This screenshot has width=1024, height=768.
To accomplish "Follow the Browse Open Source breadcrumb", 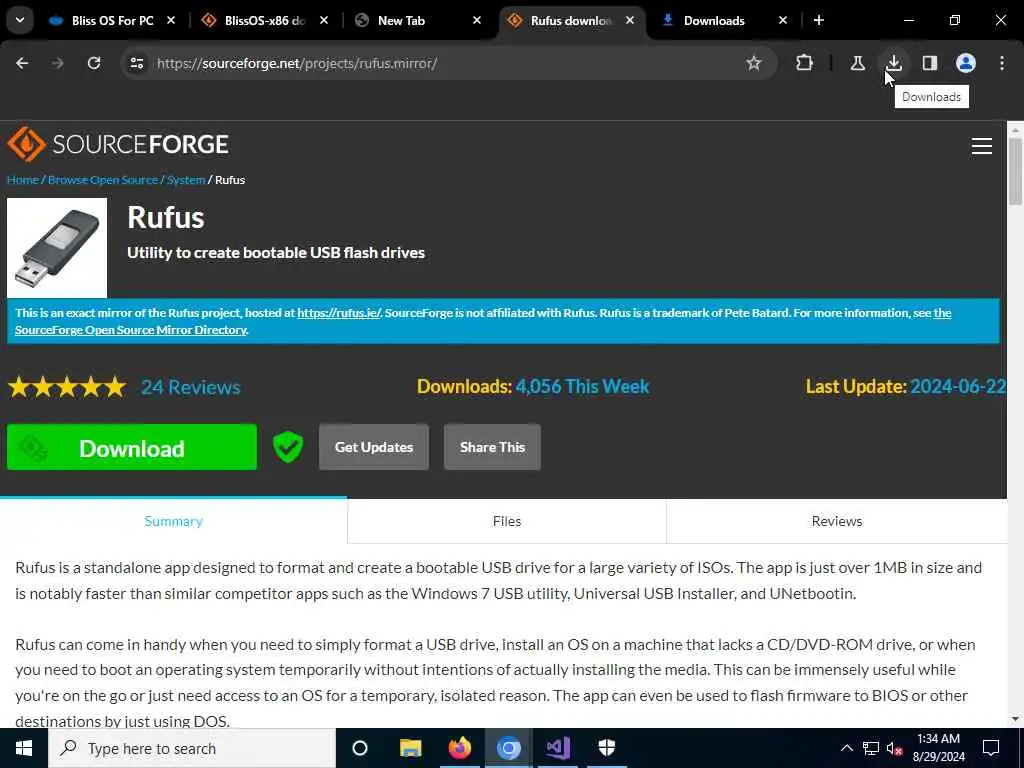I will 103,180.
